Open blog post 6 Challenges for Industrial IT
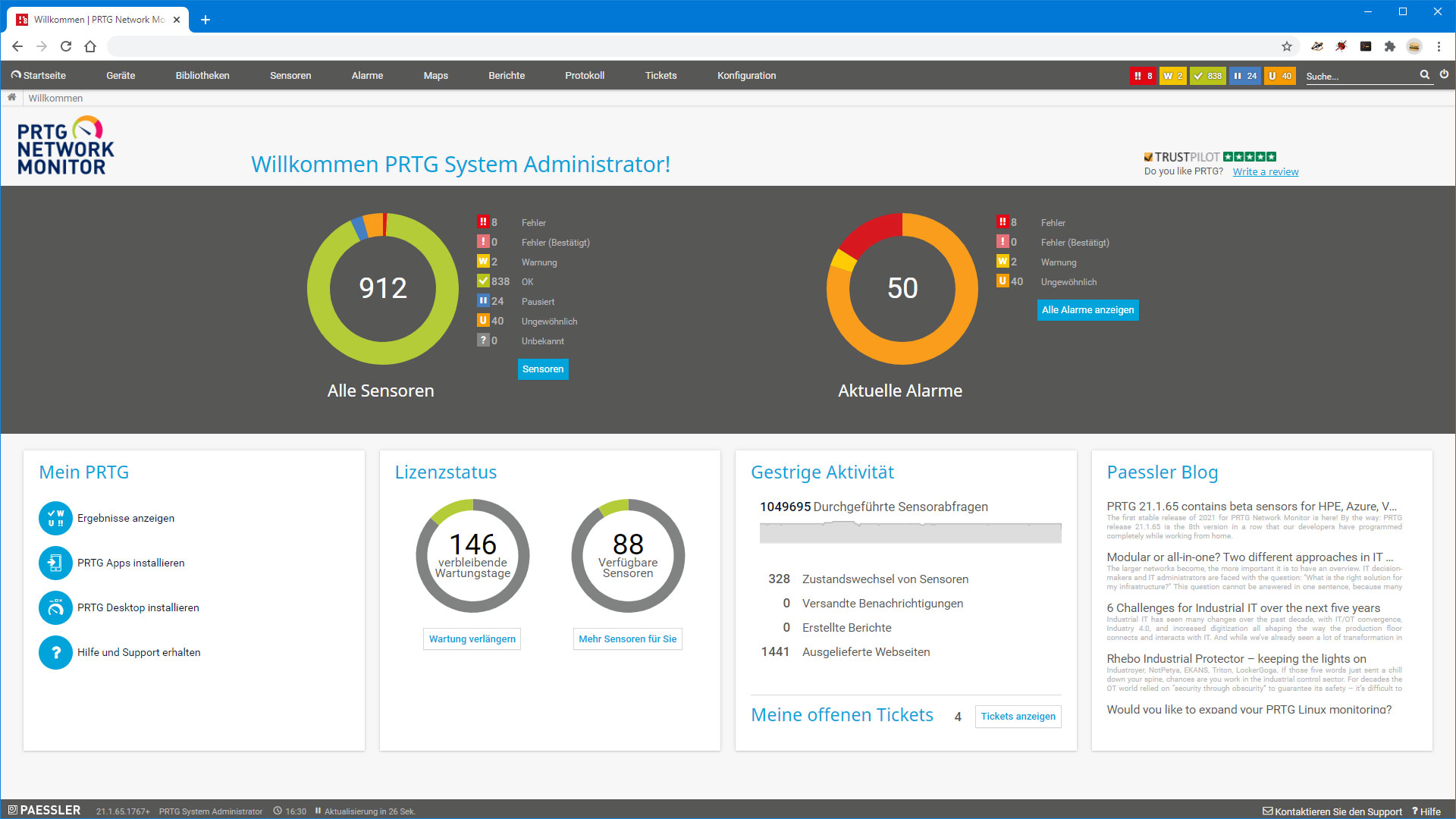This screenshot has height=819, width=1456. (1243, 608)
